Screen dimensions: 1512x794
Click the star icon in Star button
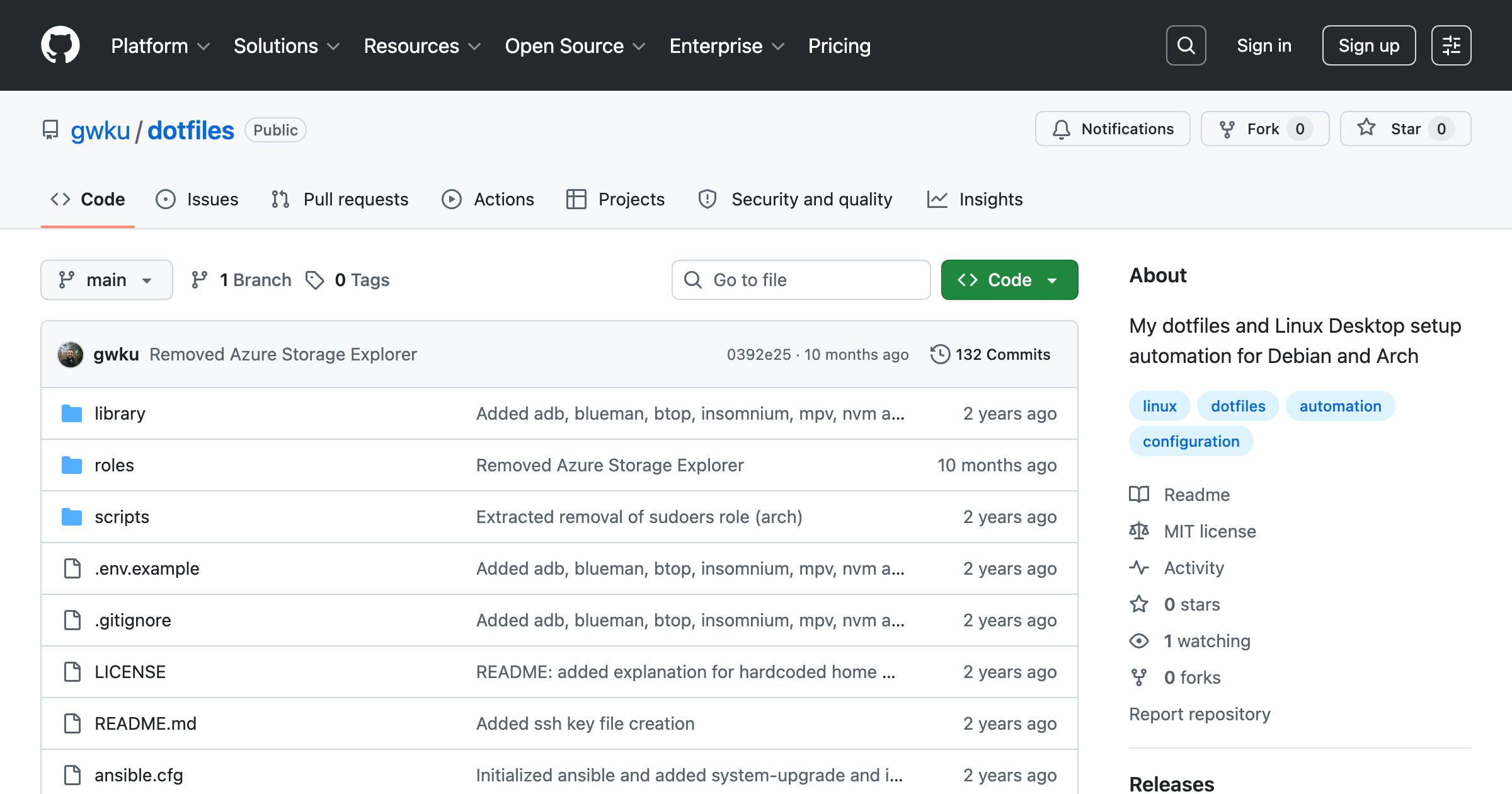(x=1366, y=128)
